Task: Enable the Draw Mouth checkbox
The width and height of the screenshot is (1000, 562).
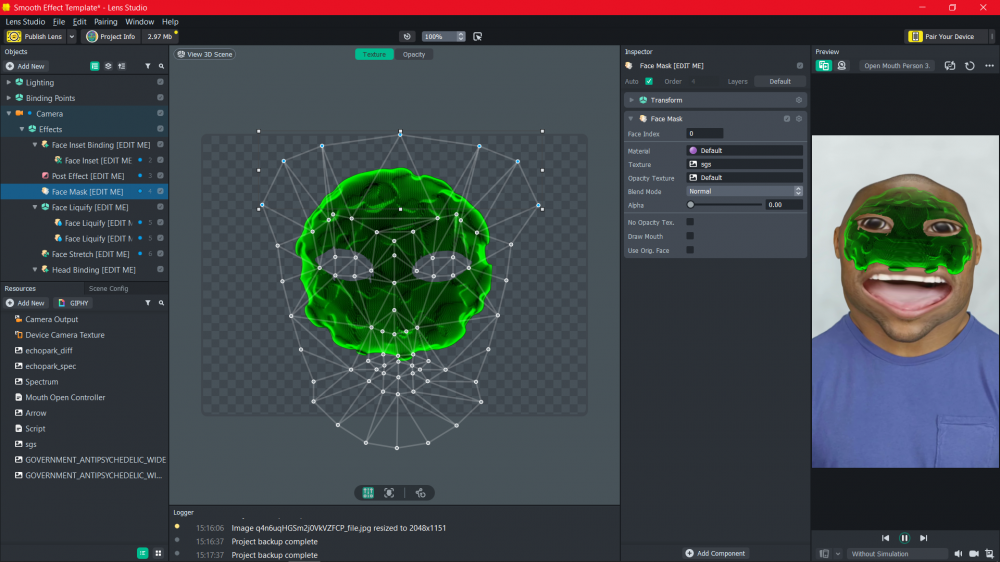Action: pyautogui.click(x=690, y=236)
